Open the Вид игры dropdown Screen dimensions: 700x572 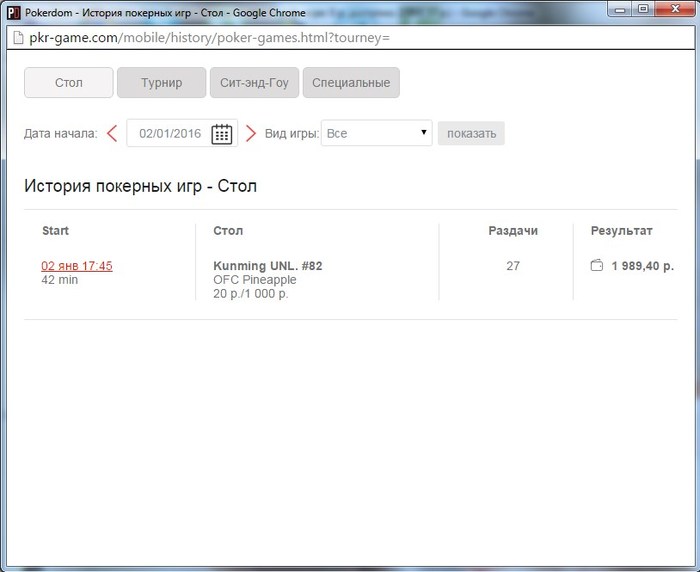click(377, 133)
